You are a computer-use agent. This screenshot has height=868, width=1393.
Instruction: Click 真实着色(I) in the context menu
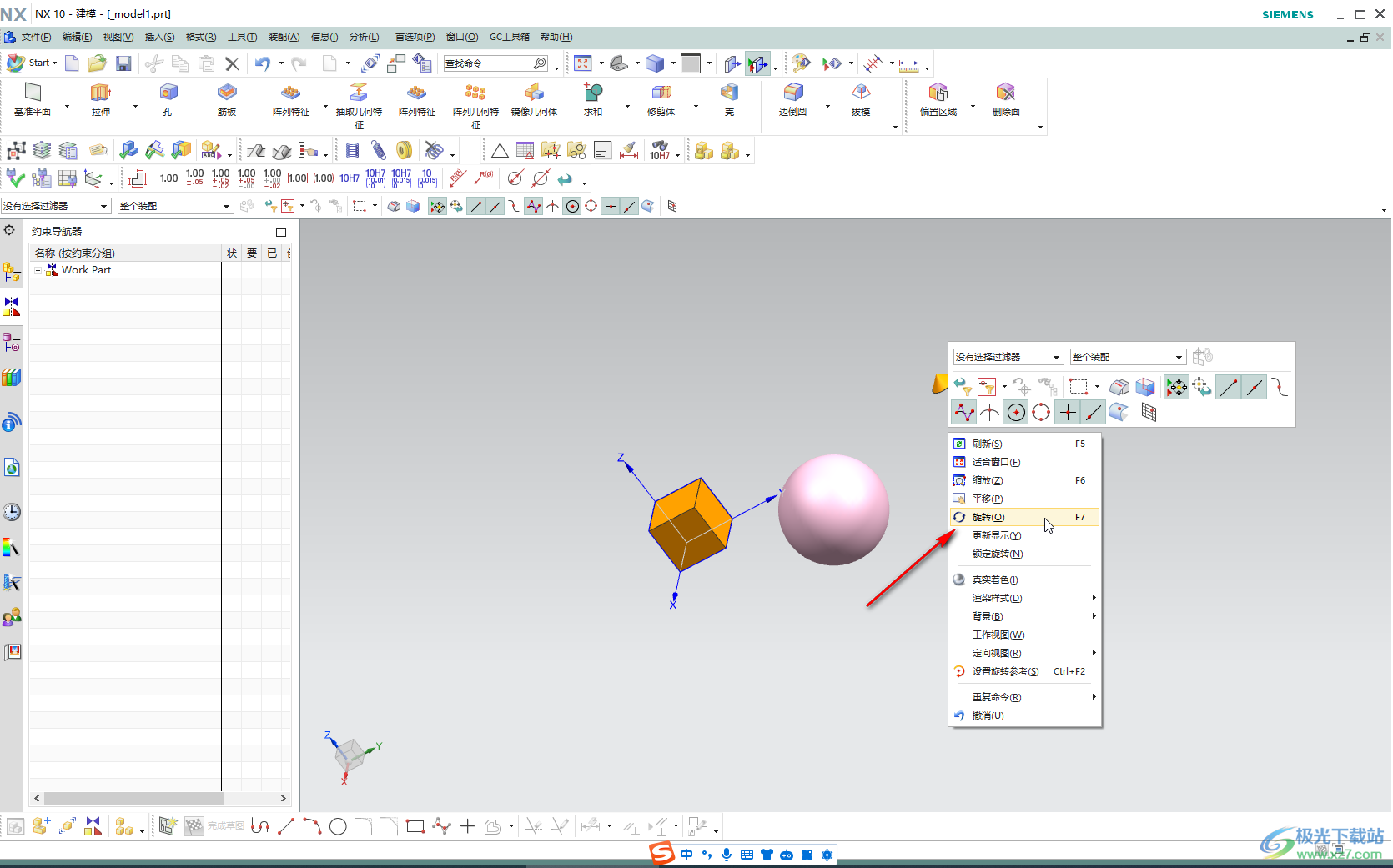coord(1024,580)
